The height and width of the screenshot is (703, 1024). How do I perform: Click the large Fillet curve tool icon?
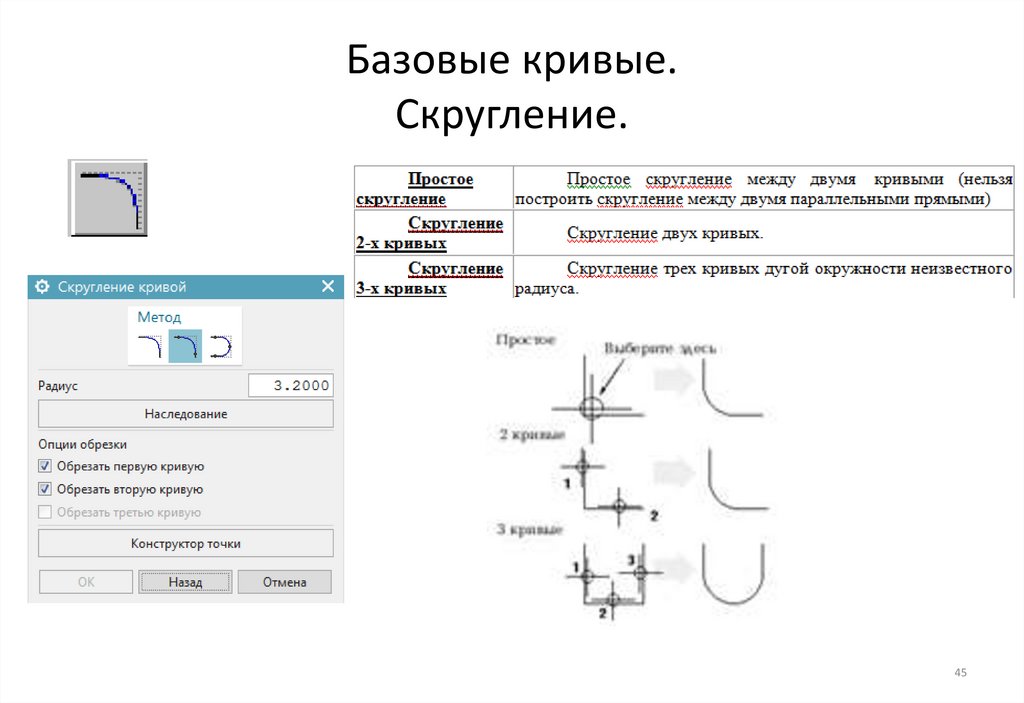pos(108,198)
